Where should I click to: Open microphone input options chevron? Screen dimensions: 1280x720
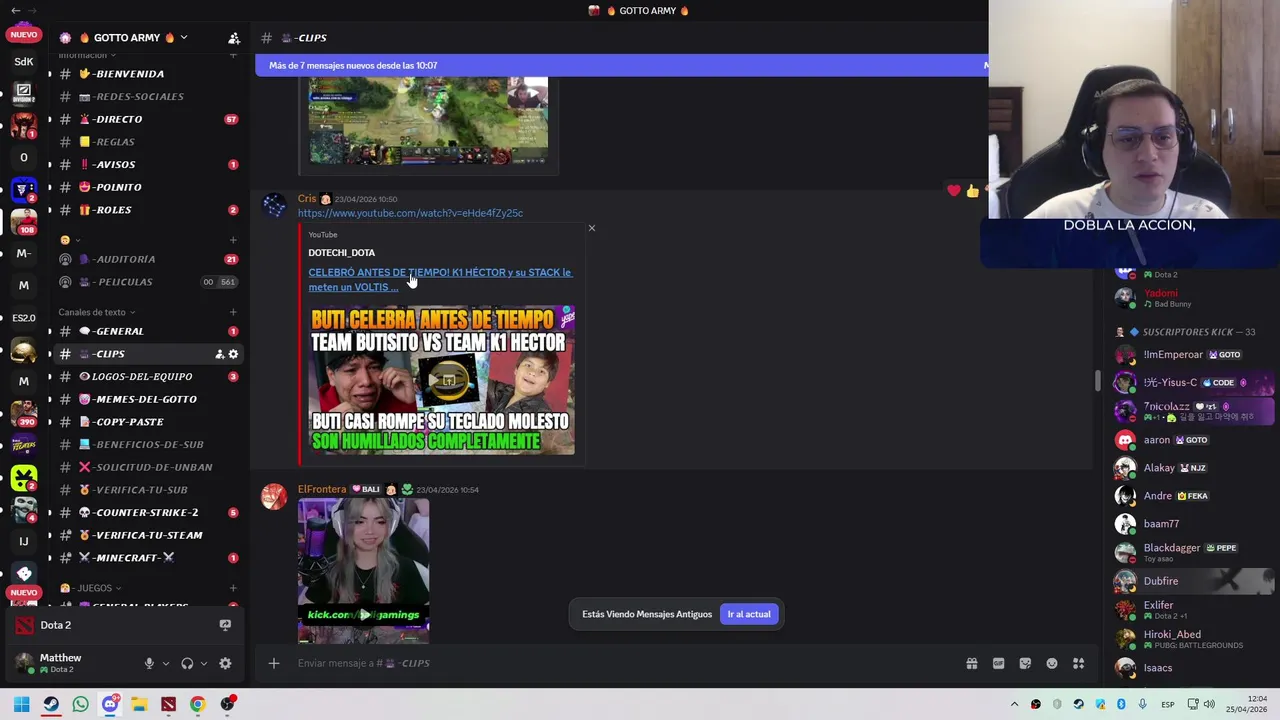(x=164, y=663)
